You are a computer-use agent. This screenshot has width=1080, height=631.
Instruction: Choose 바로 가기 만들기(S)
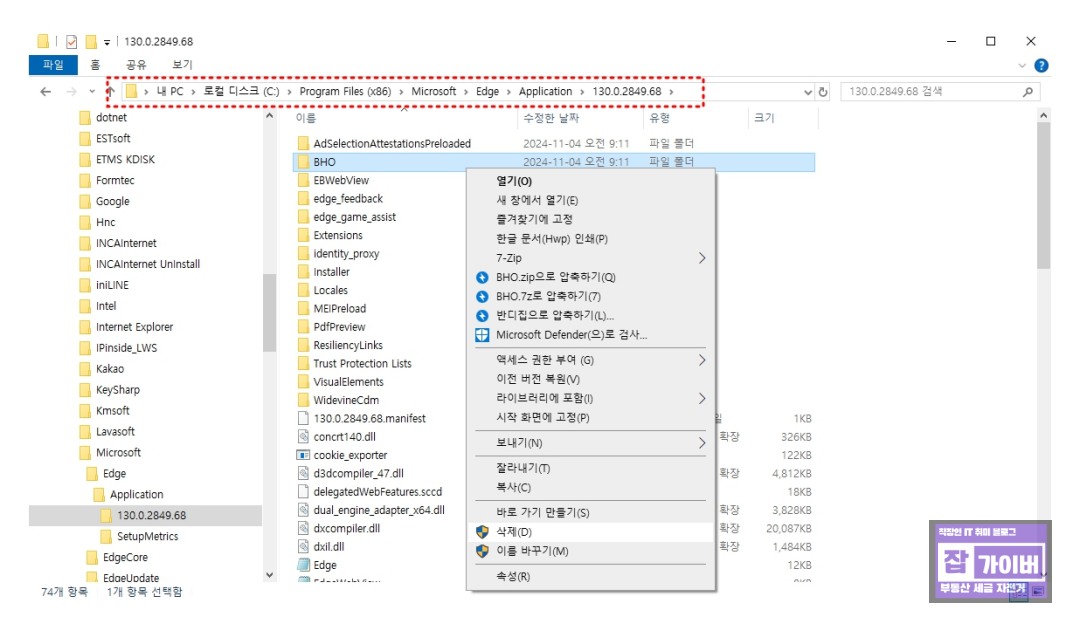(x=591, y=513)
